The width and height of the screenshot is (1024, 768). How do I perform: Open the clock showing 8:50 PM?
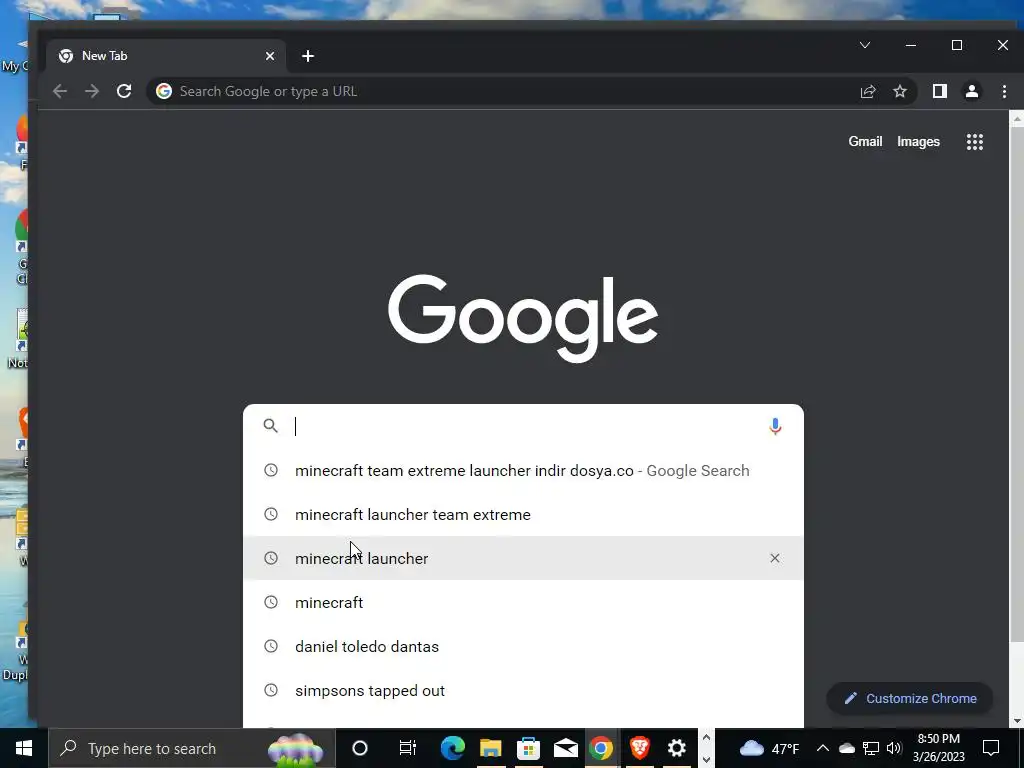[x=938, y=748]
